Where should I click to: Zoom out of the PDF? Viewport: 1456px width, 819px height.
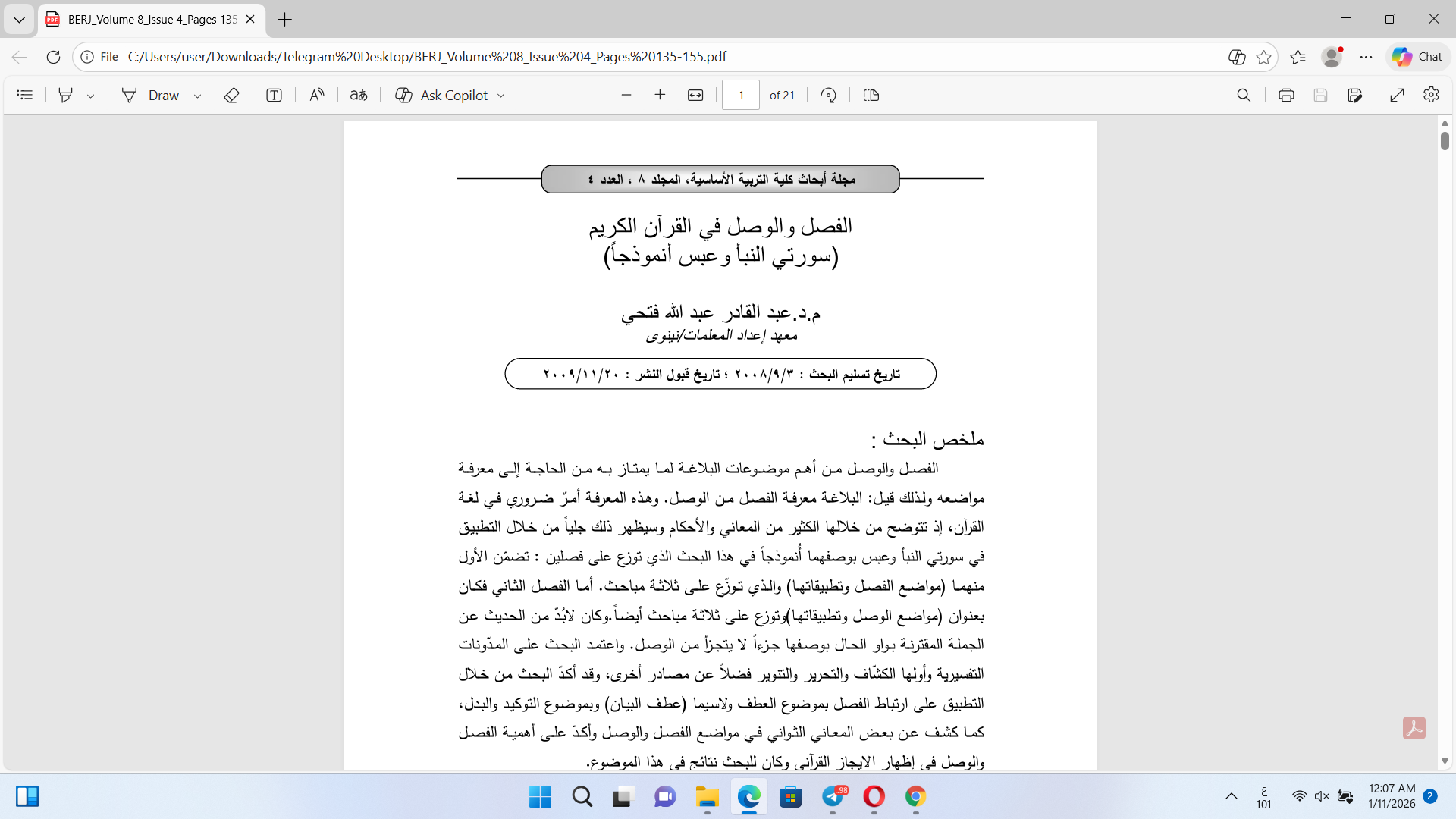pyautogui.click(x=626, y=95)
